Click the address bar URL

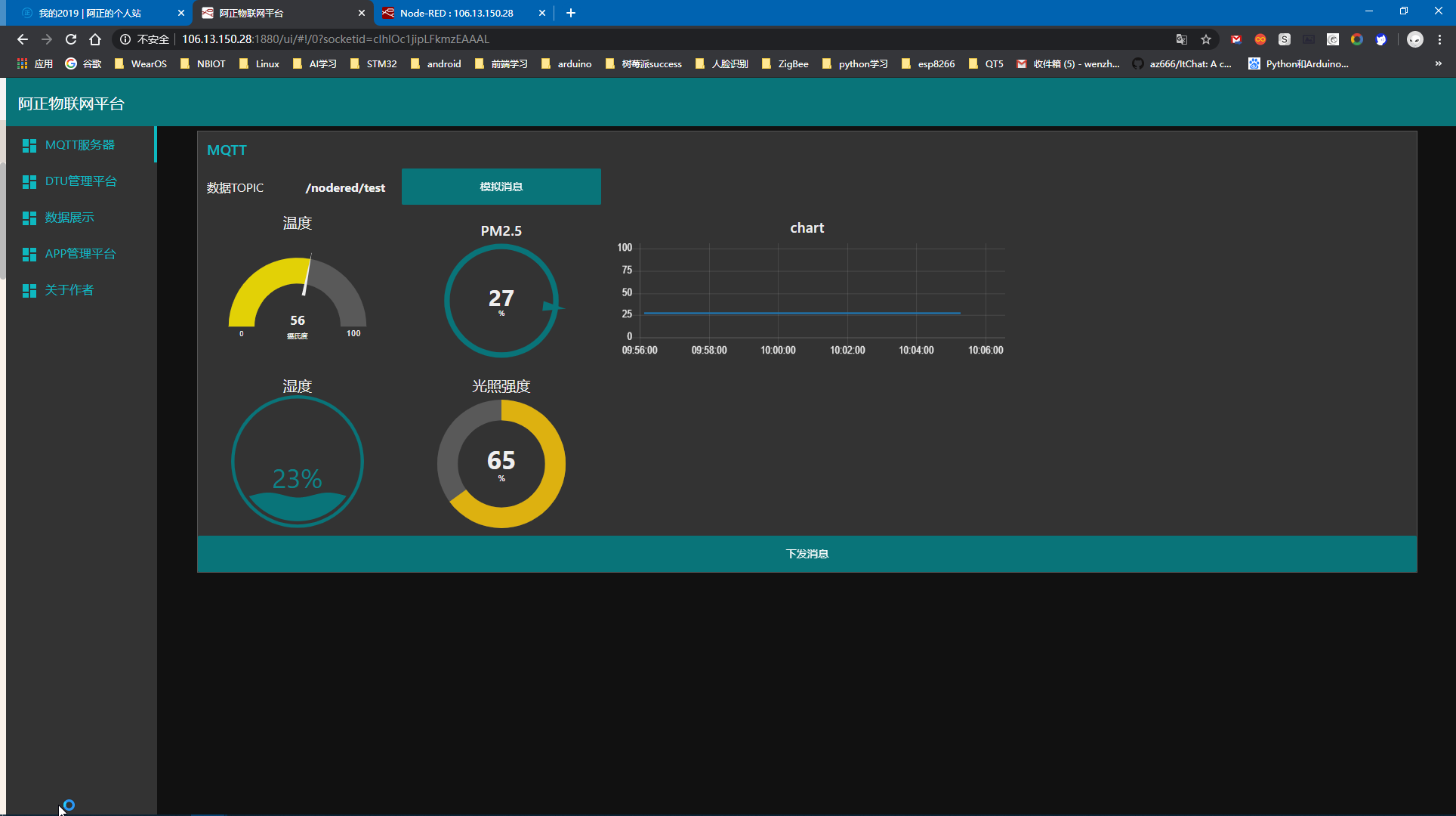point(335,39)
